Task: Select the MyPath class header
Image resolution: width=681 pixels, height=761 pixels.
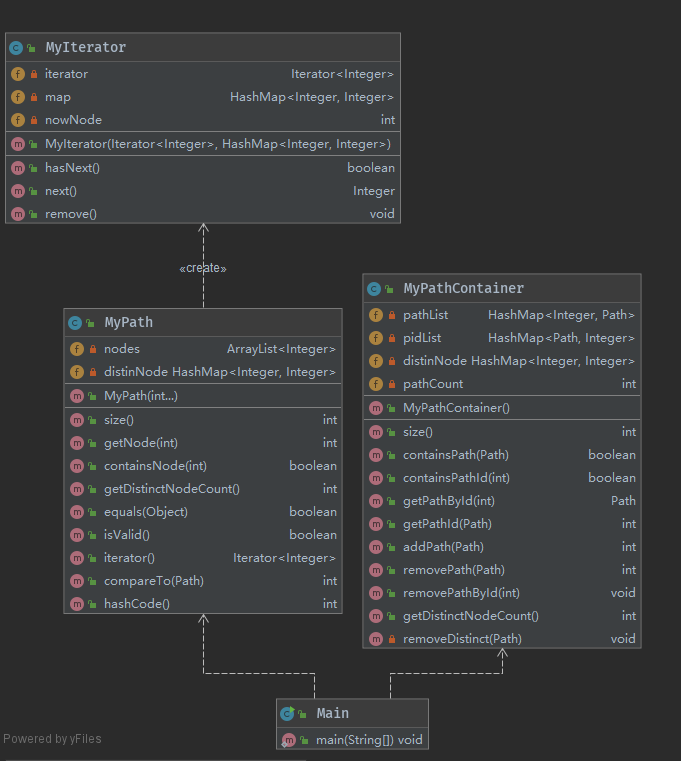Action: 203,323
